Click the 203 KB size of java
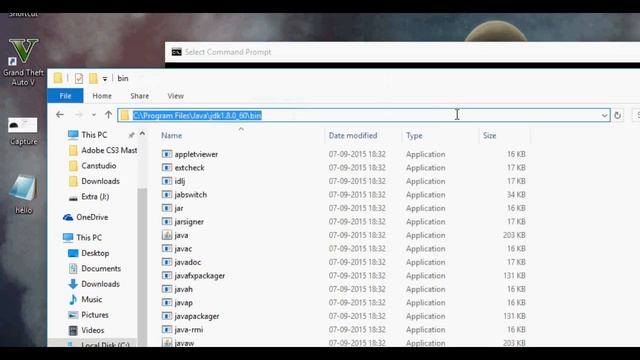Screen dimensions: 640x360 point(514,235)
